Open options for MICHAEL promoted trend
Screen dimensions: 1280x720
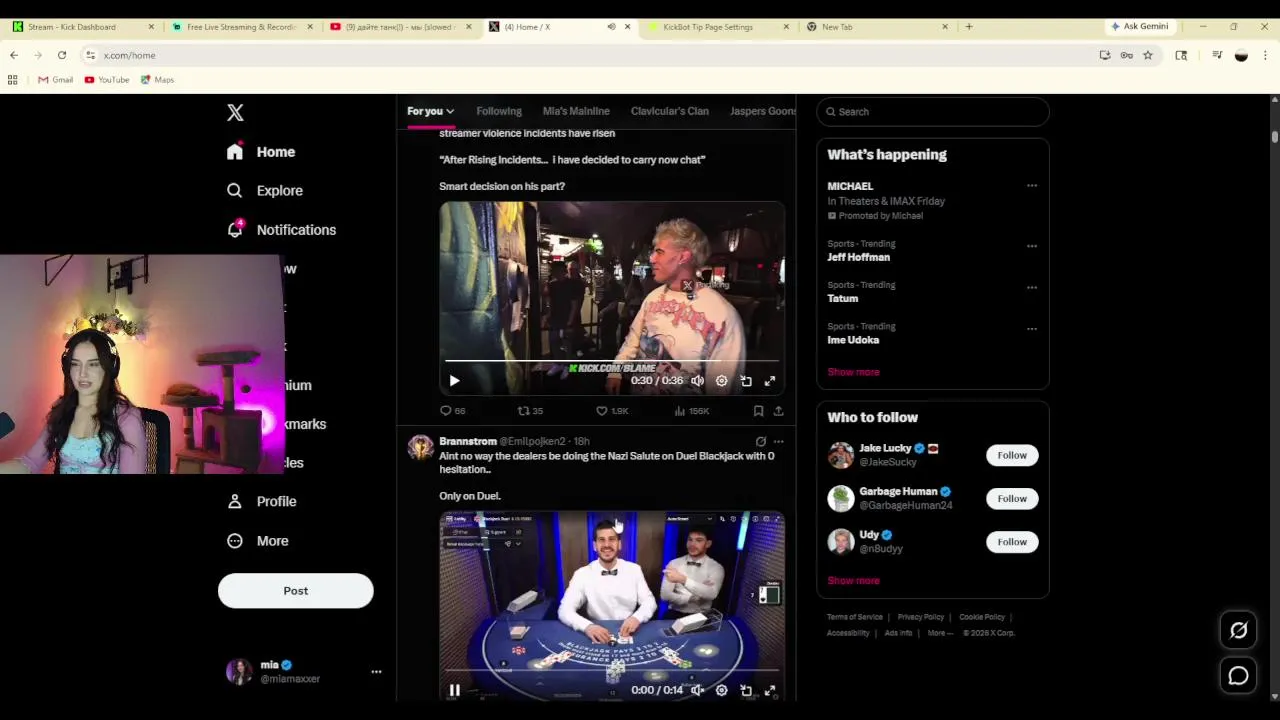[x=1032, y=186]
